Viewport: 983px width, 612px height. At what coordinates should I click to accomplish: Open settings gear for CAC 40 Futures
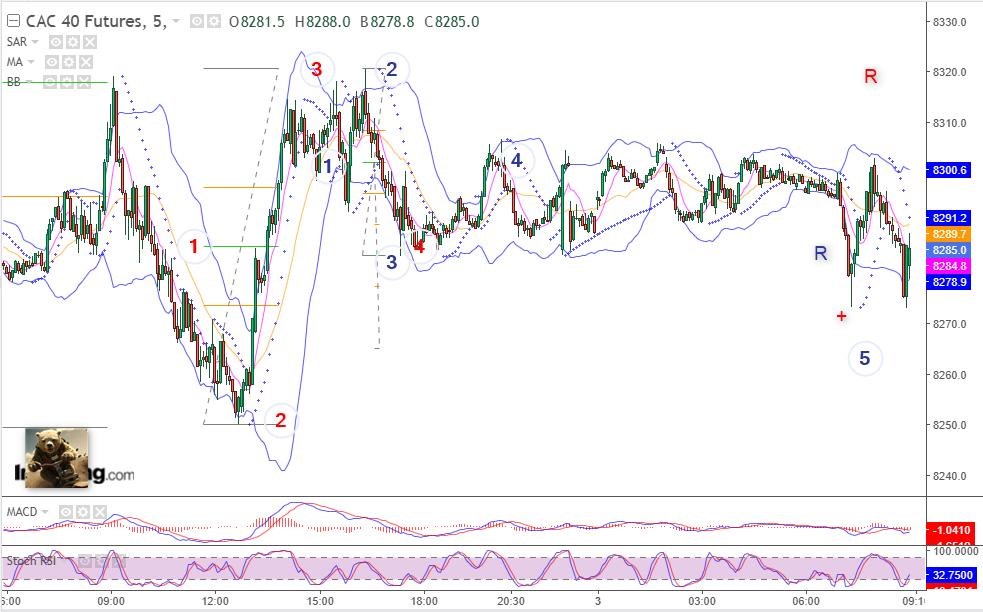coord(214,22)
